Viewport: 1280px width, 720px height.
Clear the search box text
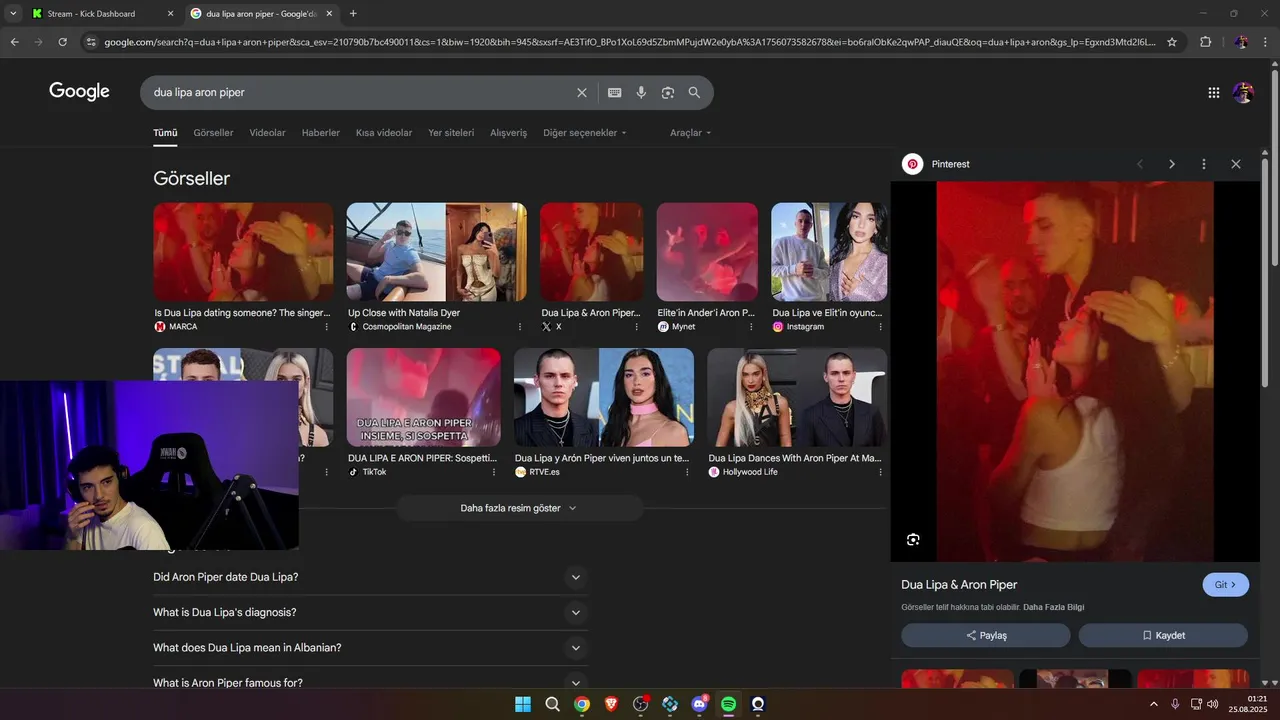tap(582, 92)
